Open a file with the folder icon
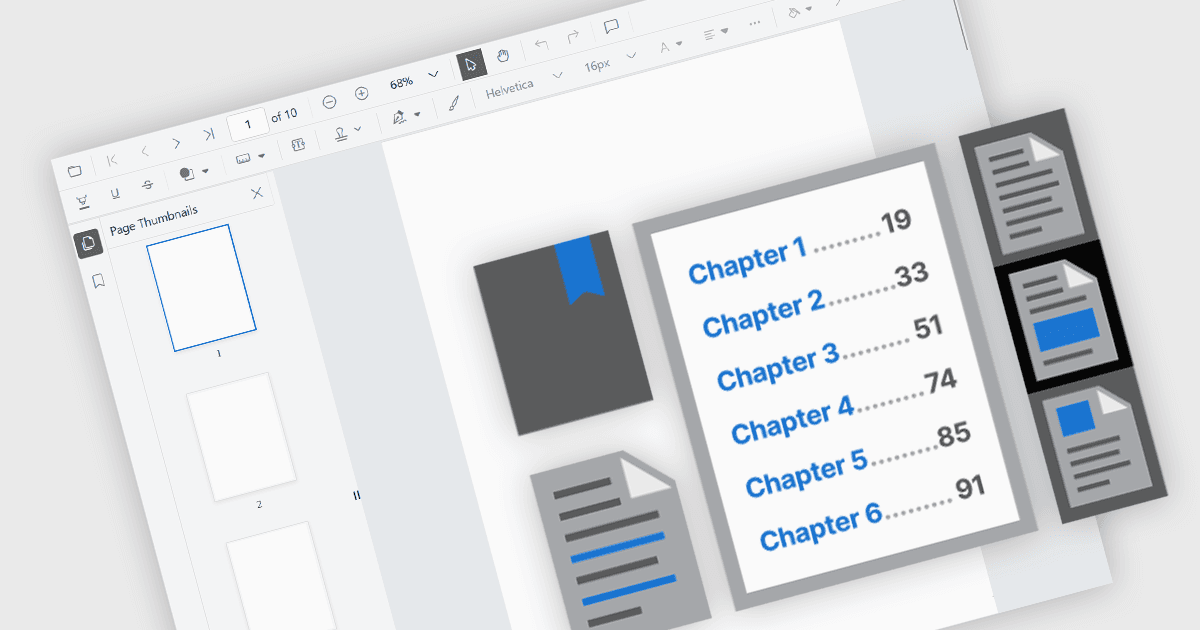The width and height of the screenshot is (1200, 630). click(75, 171)
